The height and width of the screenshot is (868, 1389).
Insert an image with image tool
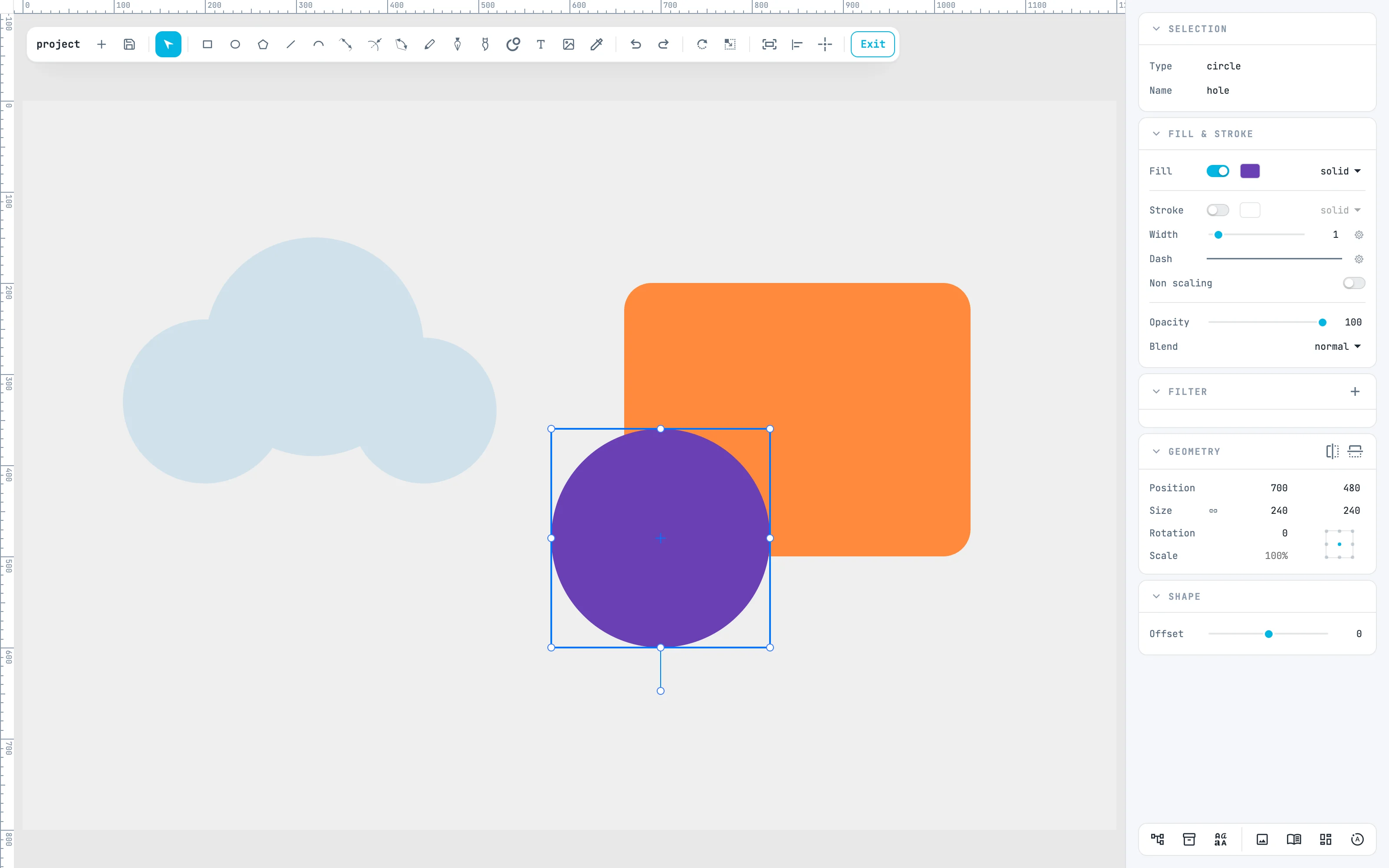[569, 44]
